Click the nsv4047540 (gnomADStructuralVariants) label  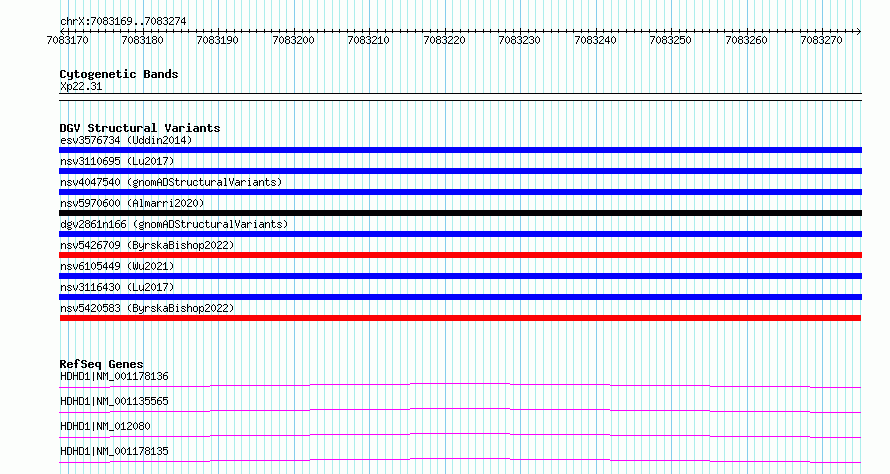point(171,182)
